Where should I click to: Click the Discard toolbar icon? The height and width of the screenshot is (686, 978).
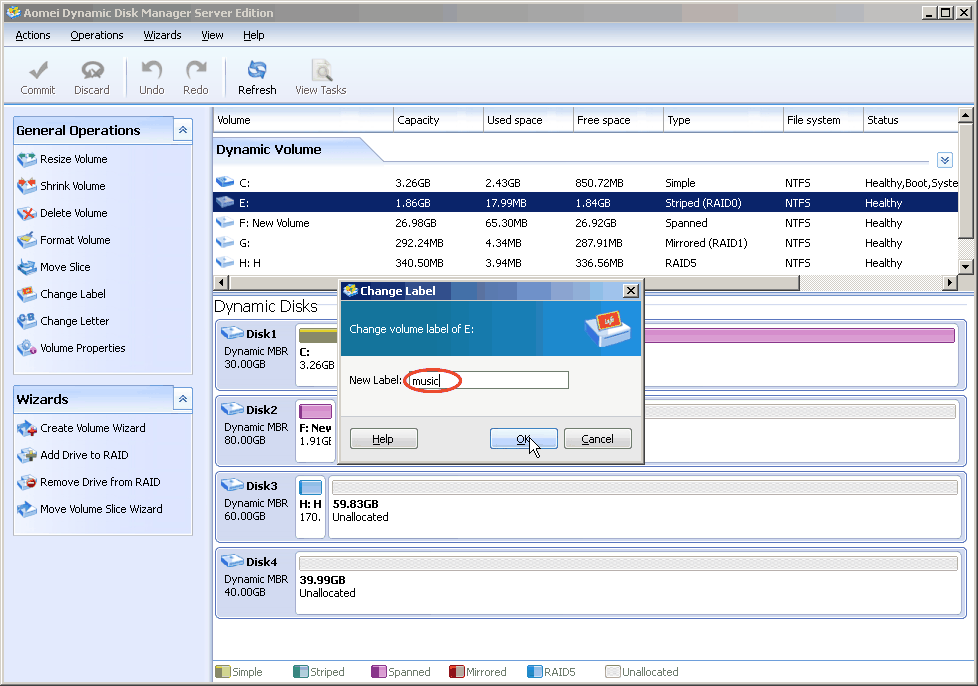point(92,77)
